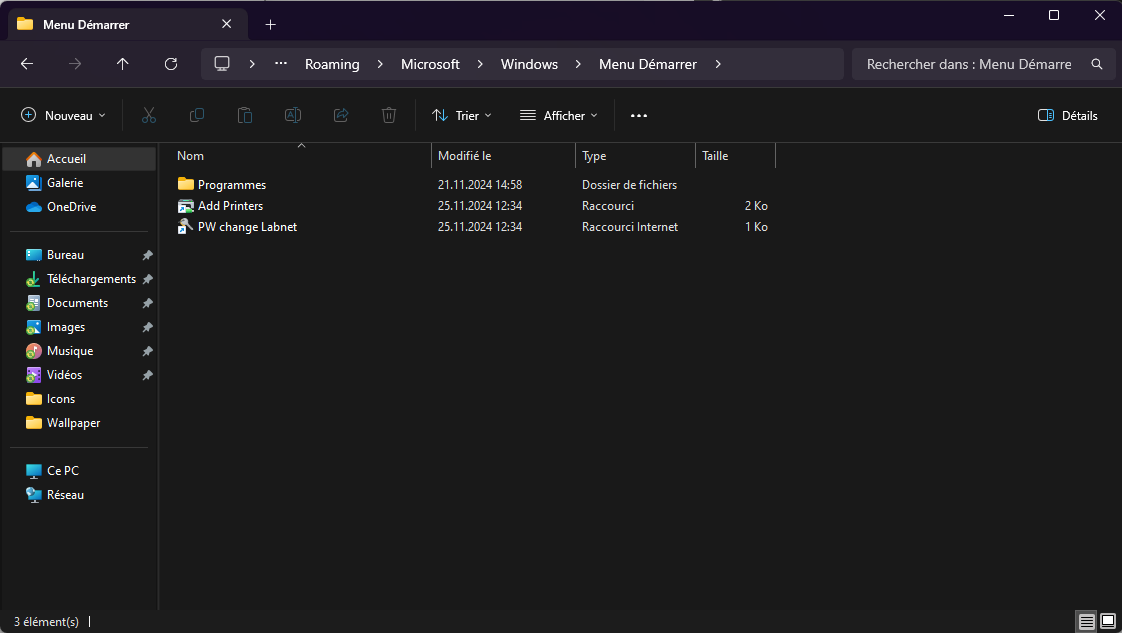Expand the Trier sort menu

click(461, 116)
